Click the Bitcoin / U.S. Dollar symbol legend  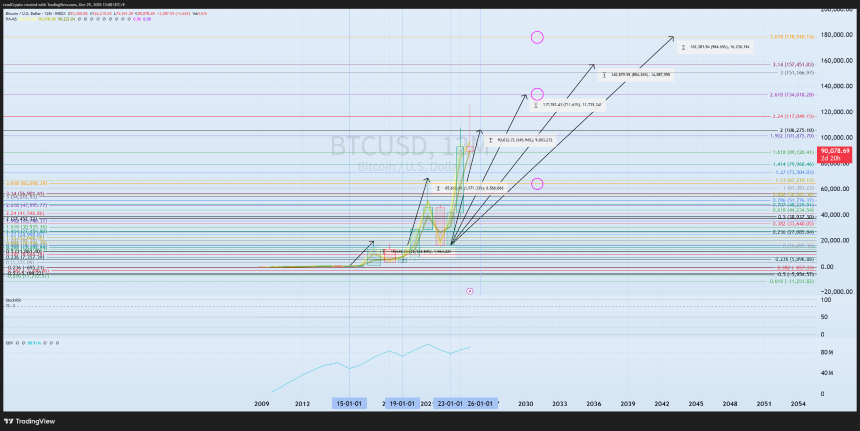coord(36,12)
